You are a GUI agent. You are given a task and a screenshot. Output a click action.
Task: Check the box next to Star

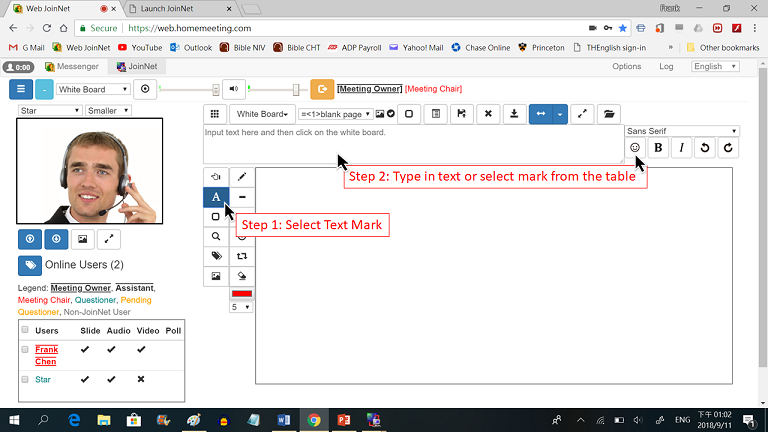point(25,380)
